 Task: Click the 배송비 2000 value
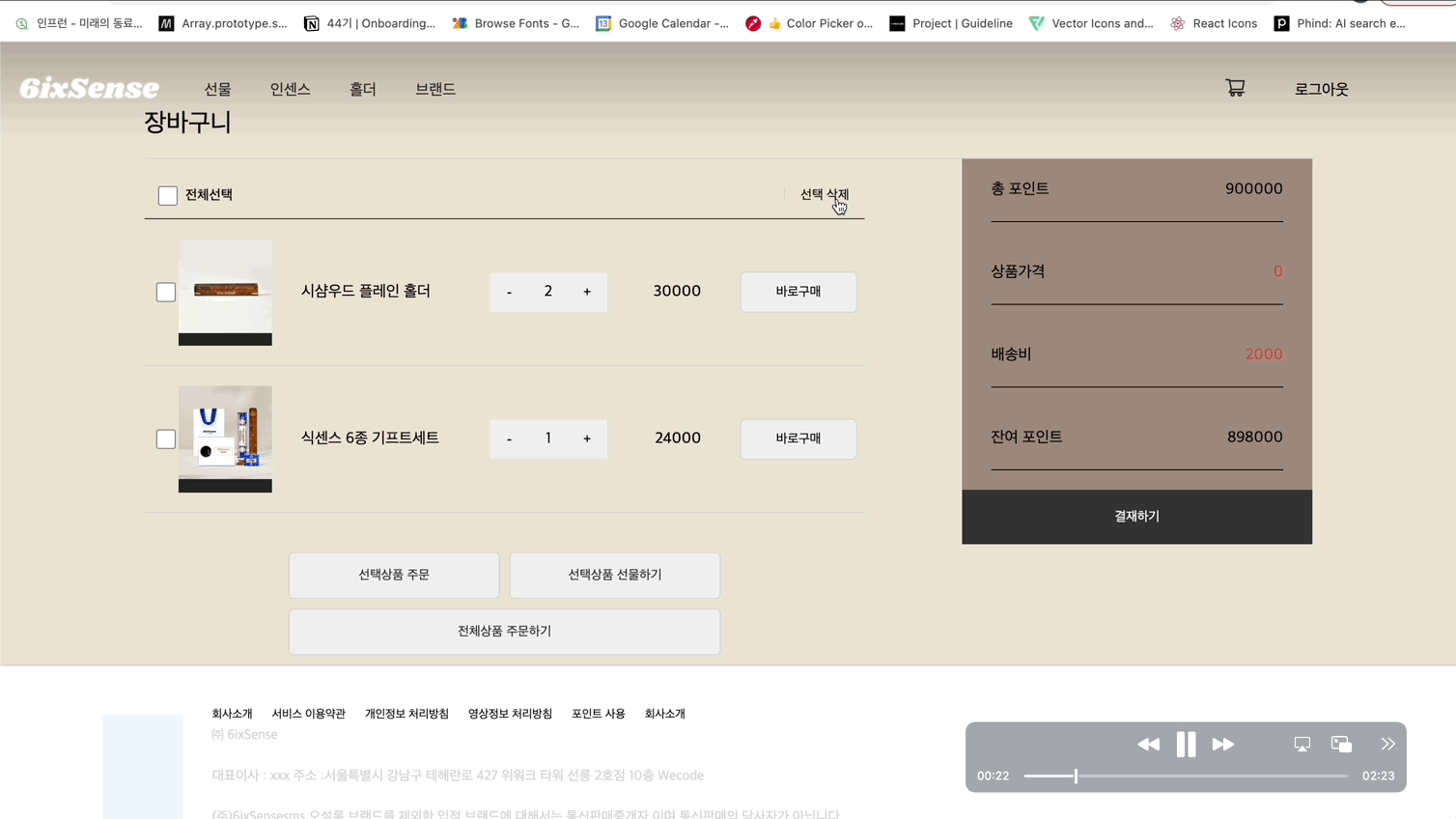click(x=1264, y=354)
